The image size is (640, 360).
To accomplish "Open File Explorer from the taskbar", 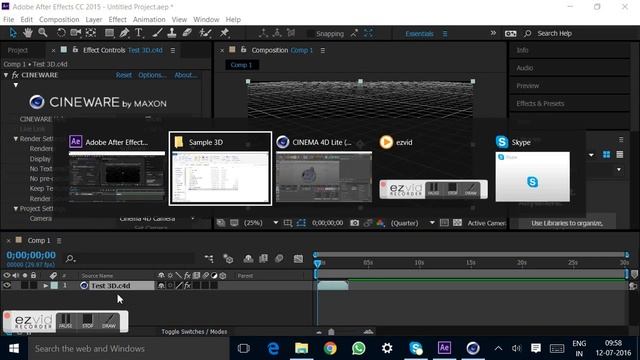I will (x=302, y=348).
